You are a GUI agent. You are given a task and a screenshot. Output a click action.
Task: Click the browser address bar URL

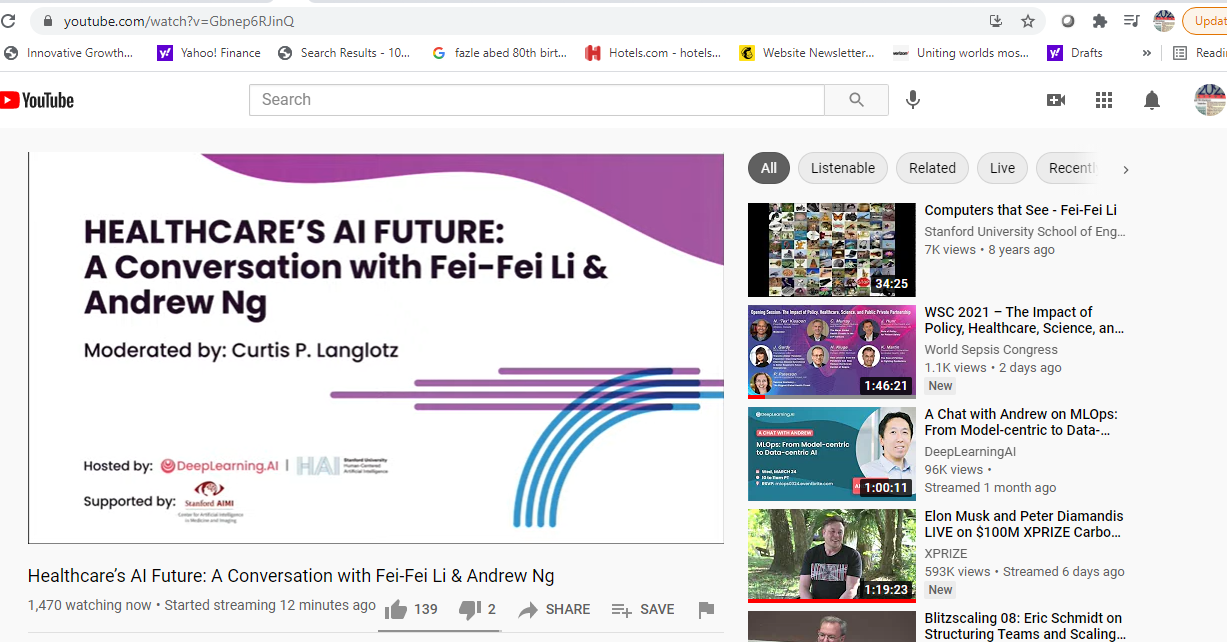coord(179,21)
